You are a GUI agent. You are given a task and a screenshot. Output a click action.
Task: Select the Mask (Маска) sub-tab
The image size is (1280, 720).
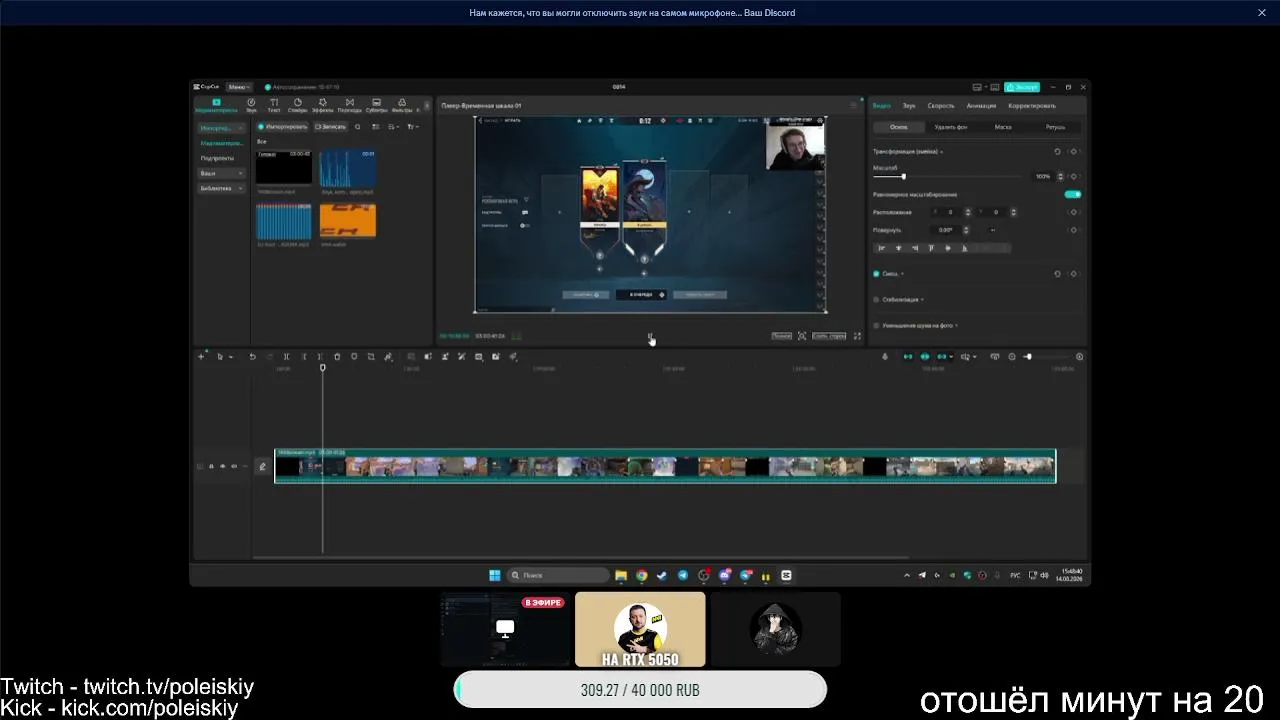click(x=1003, y=127)
